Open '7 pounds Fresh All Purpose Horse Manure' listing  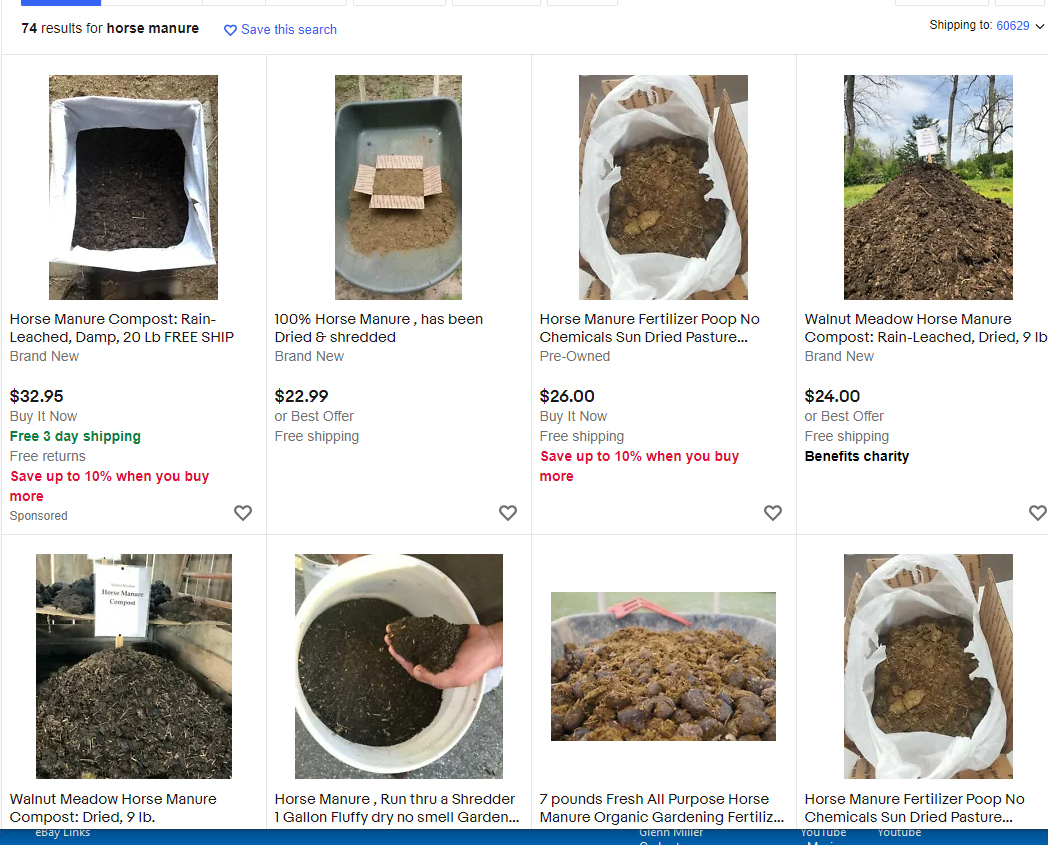(661, 808)
